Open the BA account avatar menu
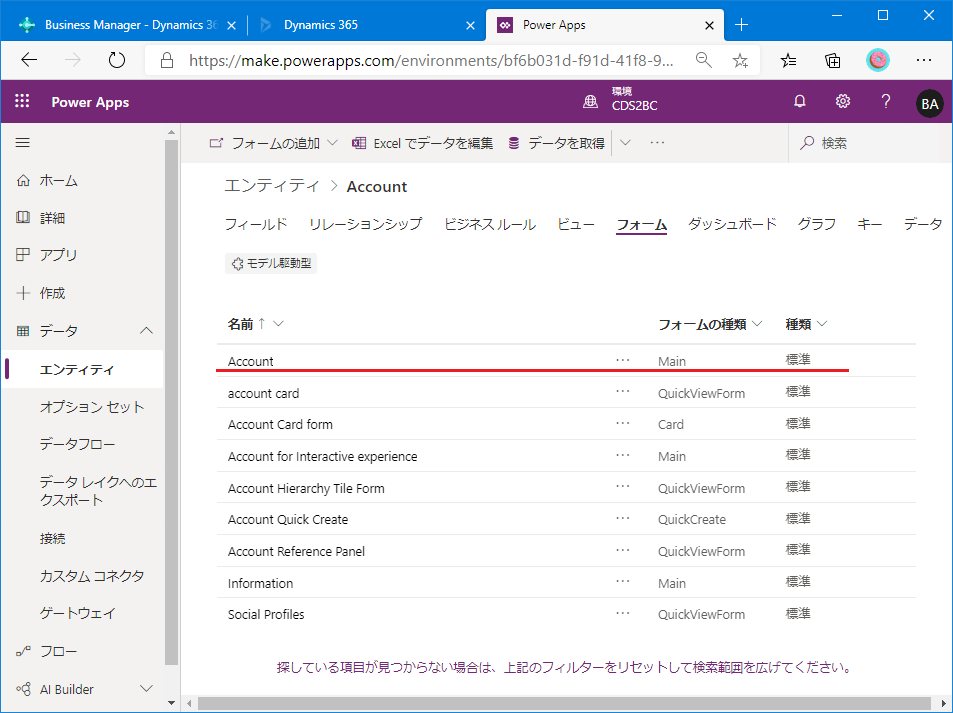 point(929,104)
